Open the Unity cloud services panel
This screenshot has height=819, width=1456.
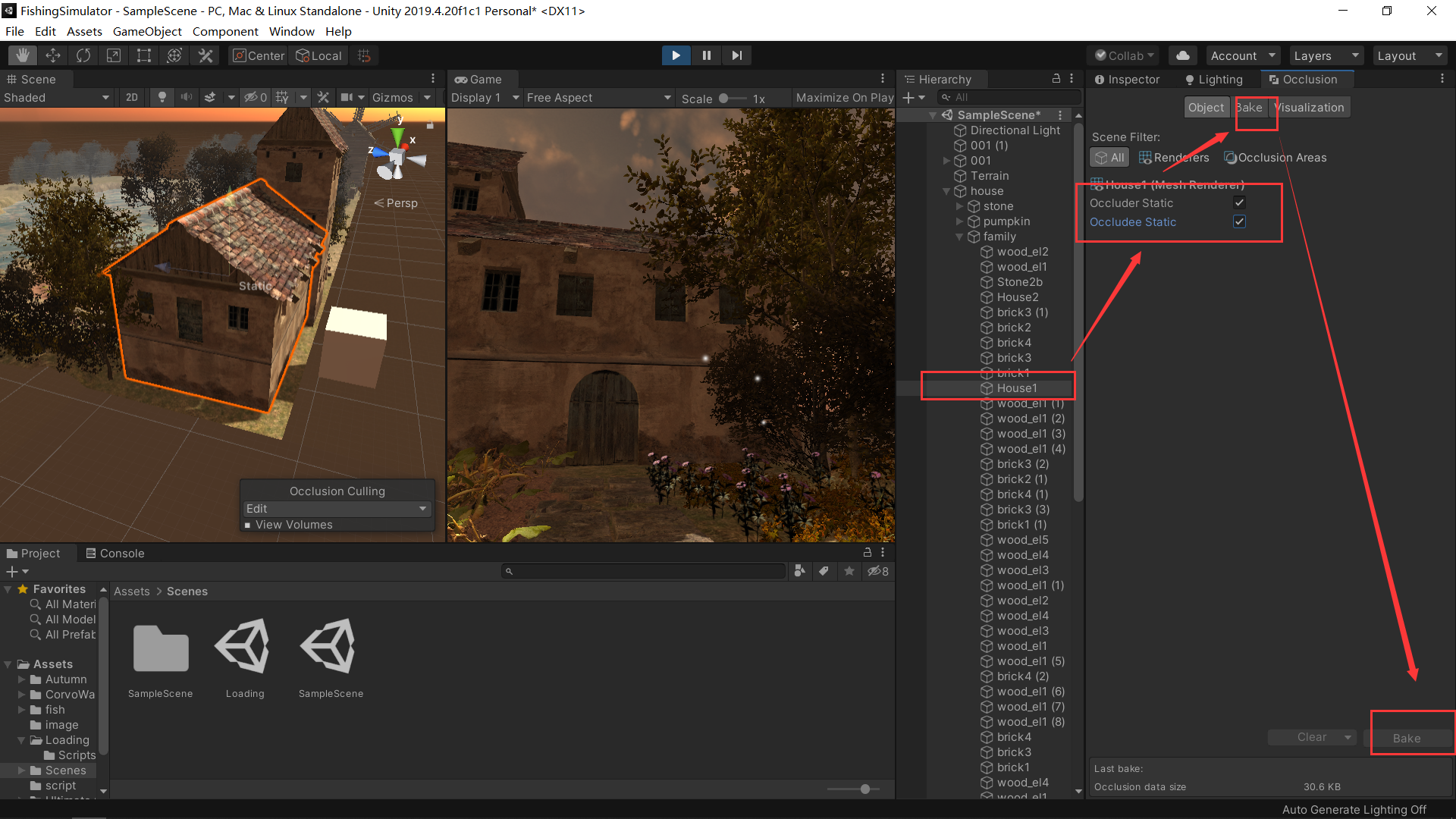1182,55
